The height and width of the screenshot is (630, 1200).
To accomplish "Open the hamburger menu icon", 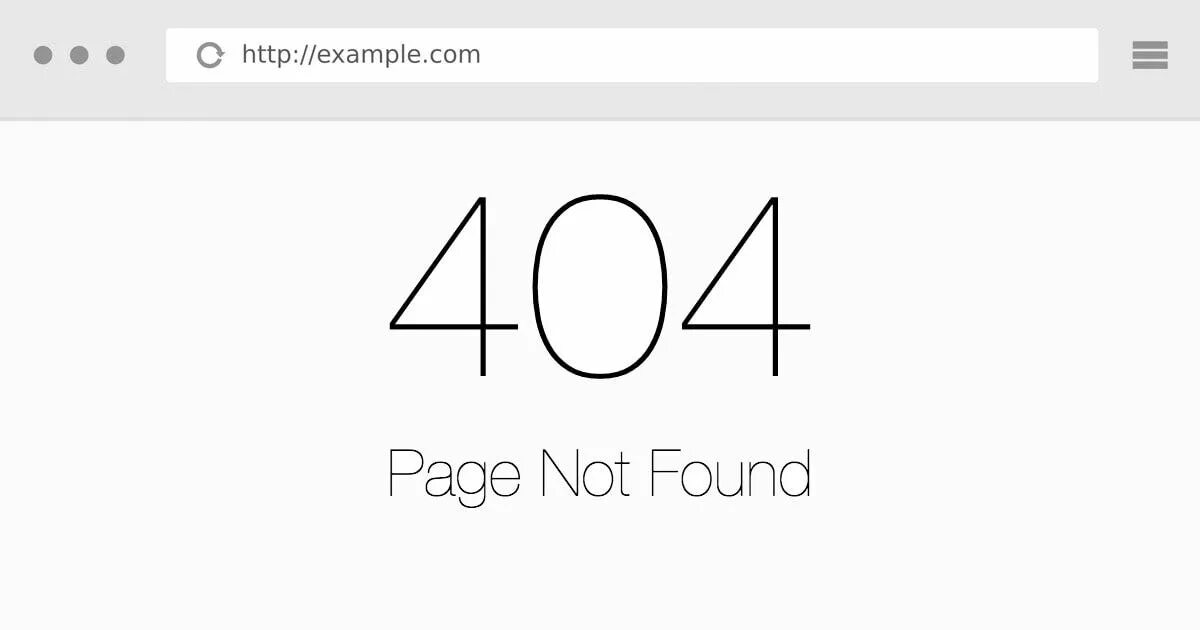I will click(x=1150, y=55).
